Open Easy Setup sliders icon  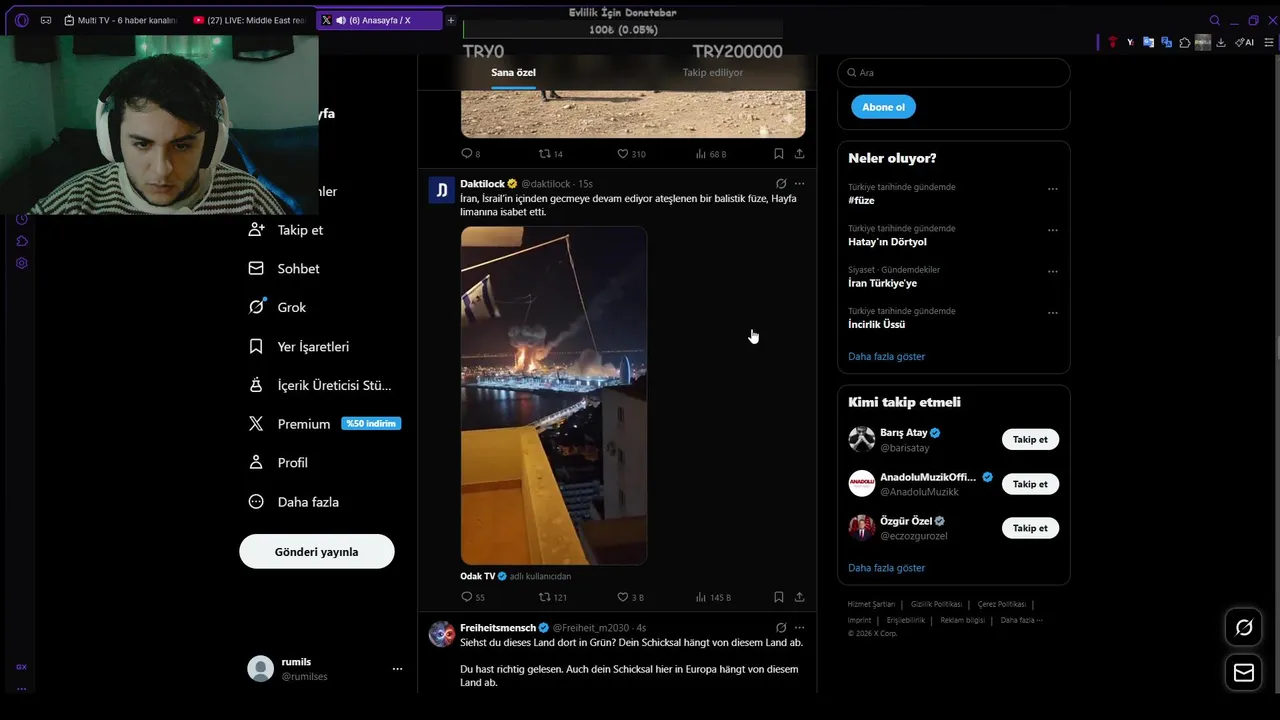1270,42
